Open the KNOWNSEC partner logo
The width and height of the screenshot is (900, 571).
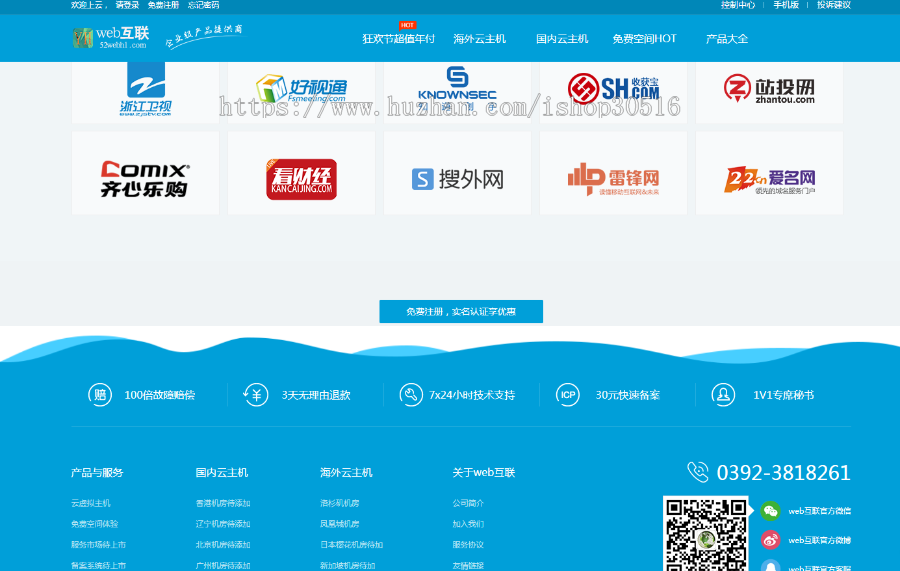coord(457,90)
